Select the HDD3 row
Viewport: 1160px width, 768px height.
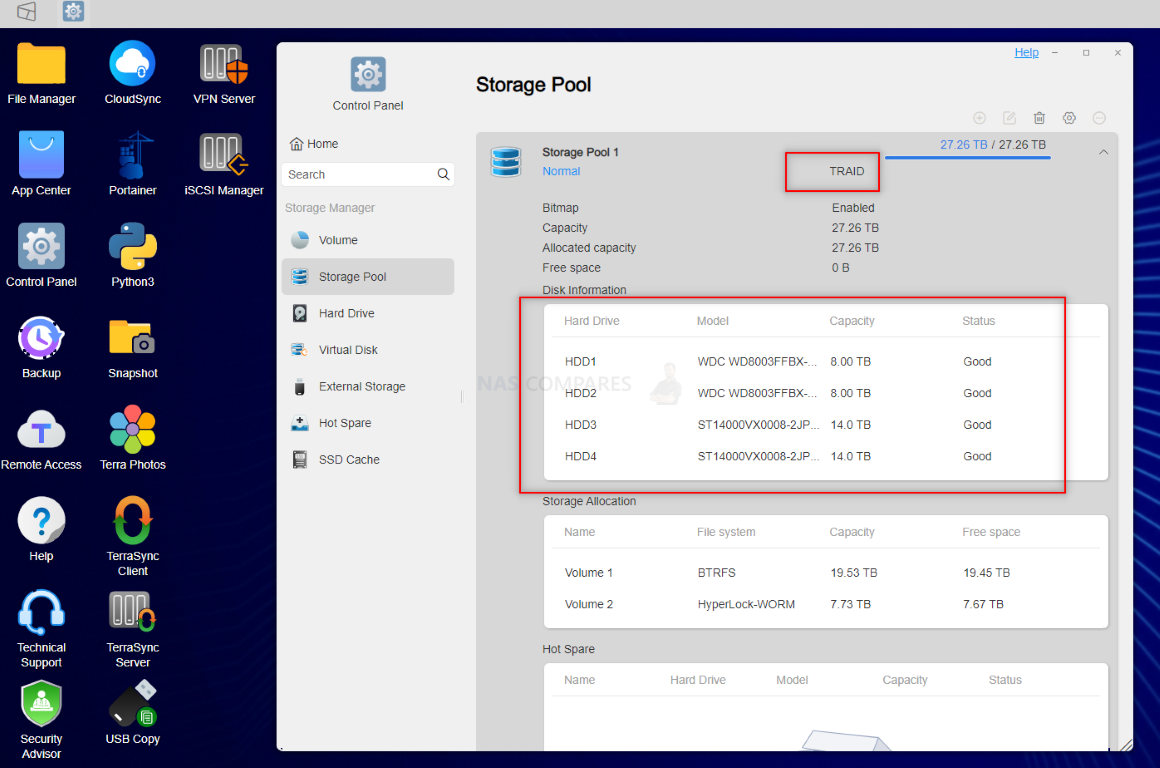826,425
